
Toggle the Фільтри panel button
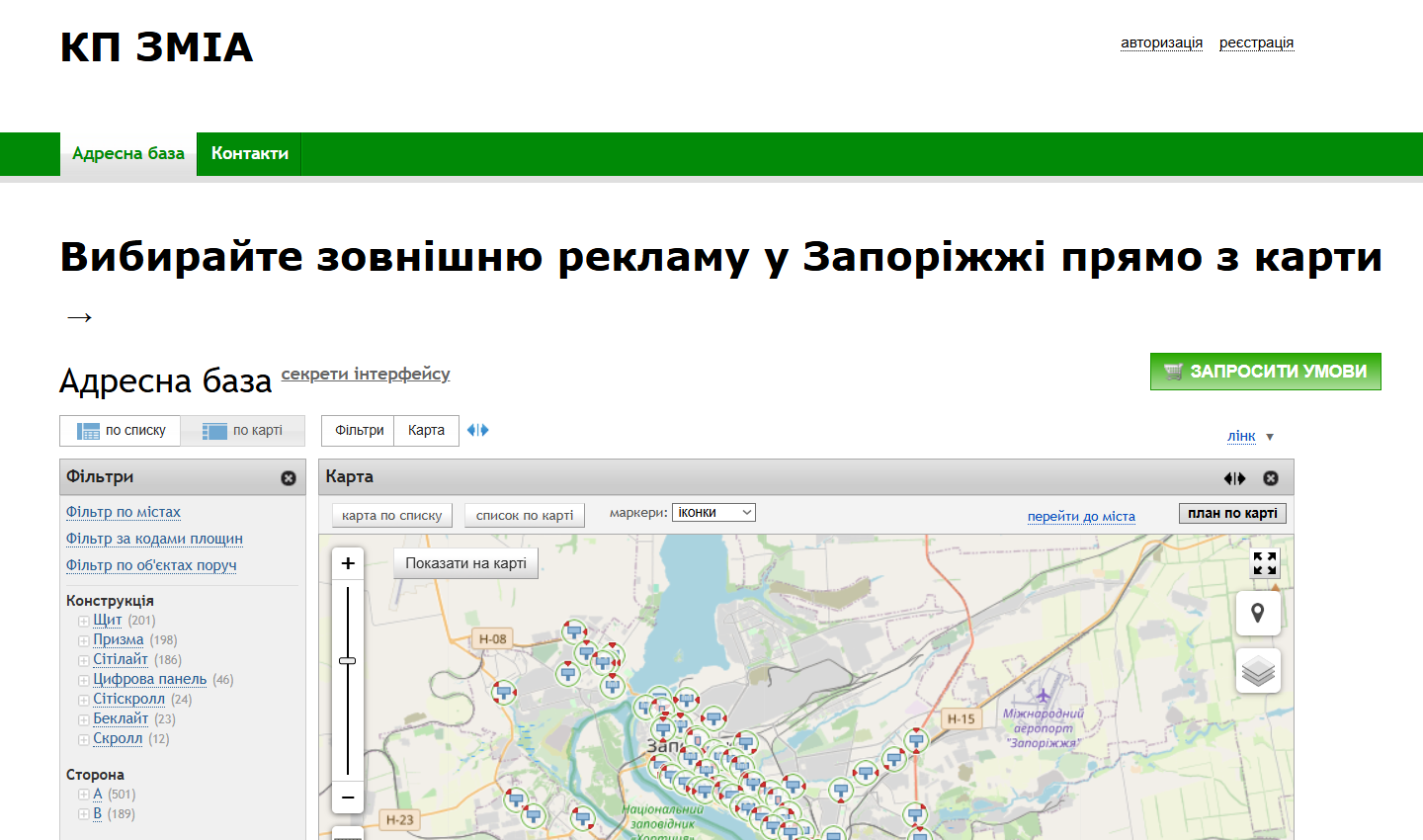(x=359, y=431)
